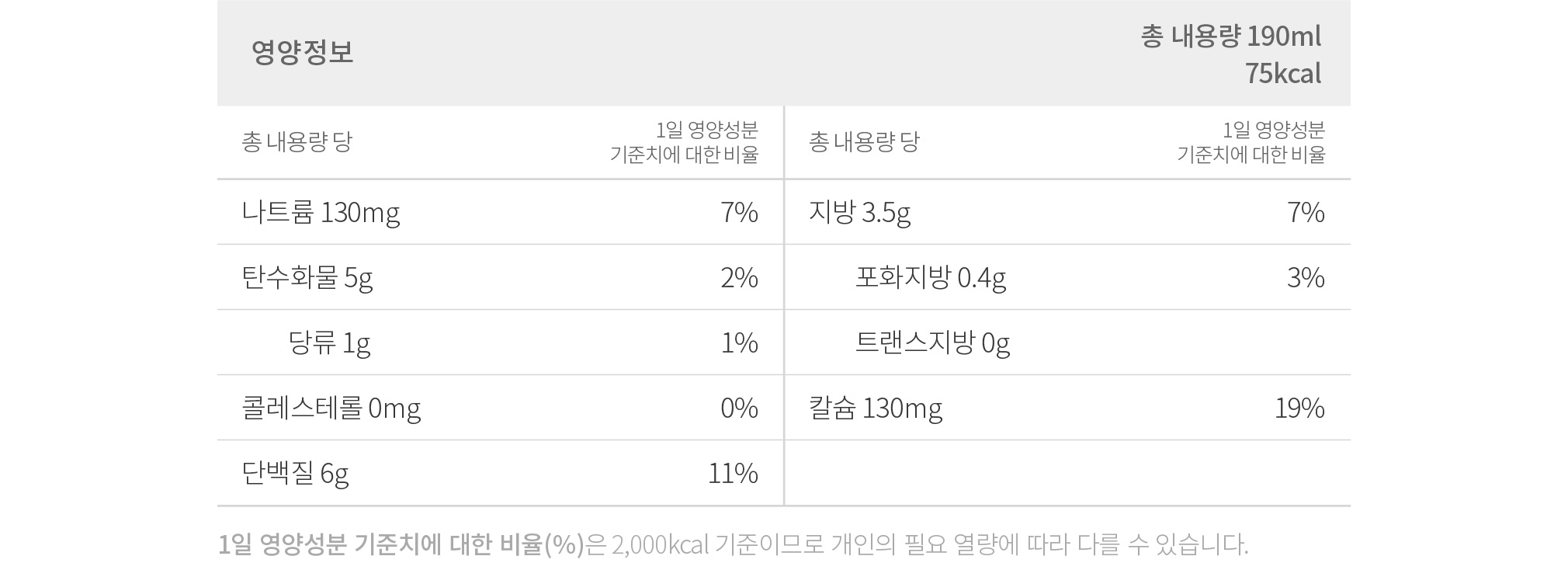1568x563 pixels.
Task: Click the 트랜스지방 0g entry
Action: pyautogui.click(x=932, y=342)
